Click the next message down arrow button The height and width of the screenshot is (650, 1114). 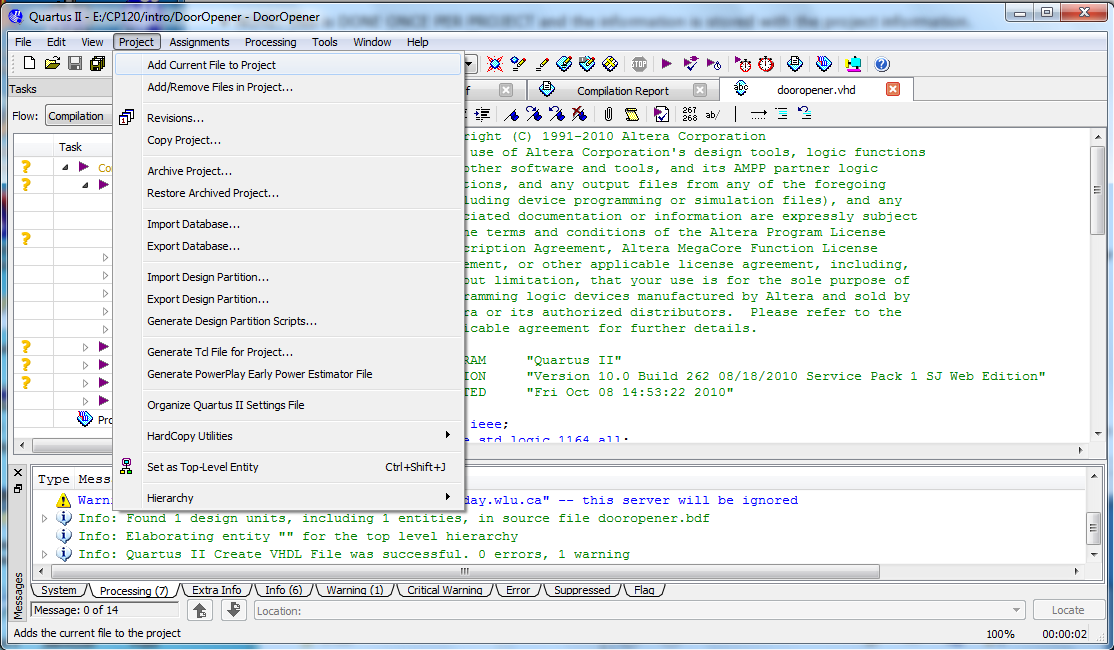(233, 610)
